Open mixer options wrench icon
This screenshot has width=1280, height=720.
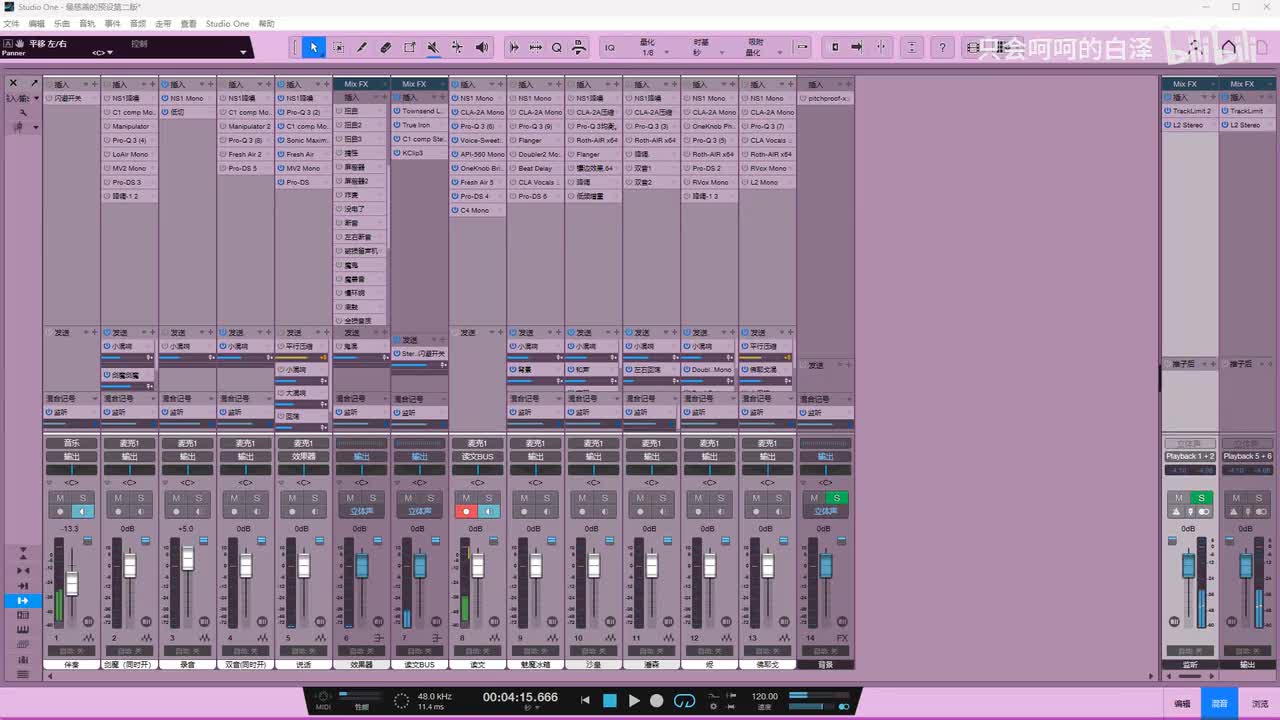[x=23, y=112]
